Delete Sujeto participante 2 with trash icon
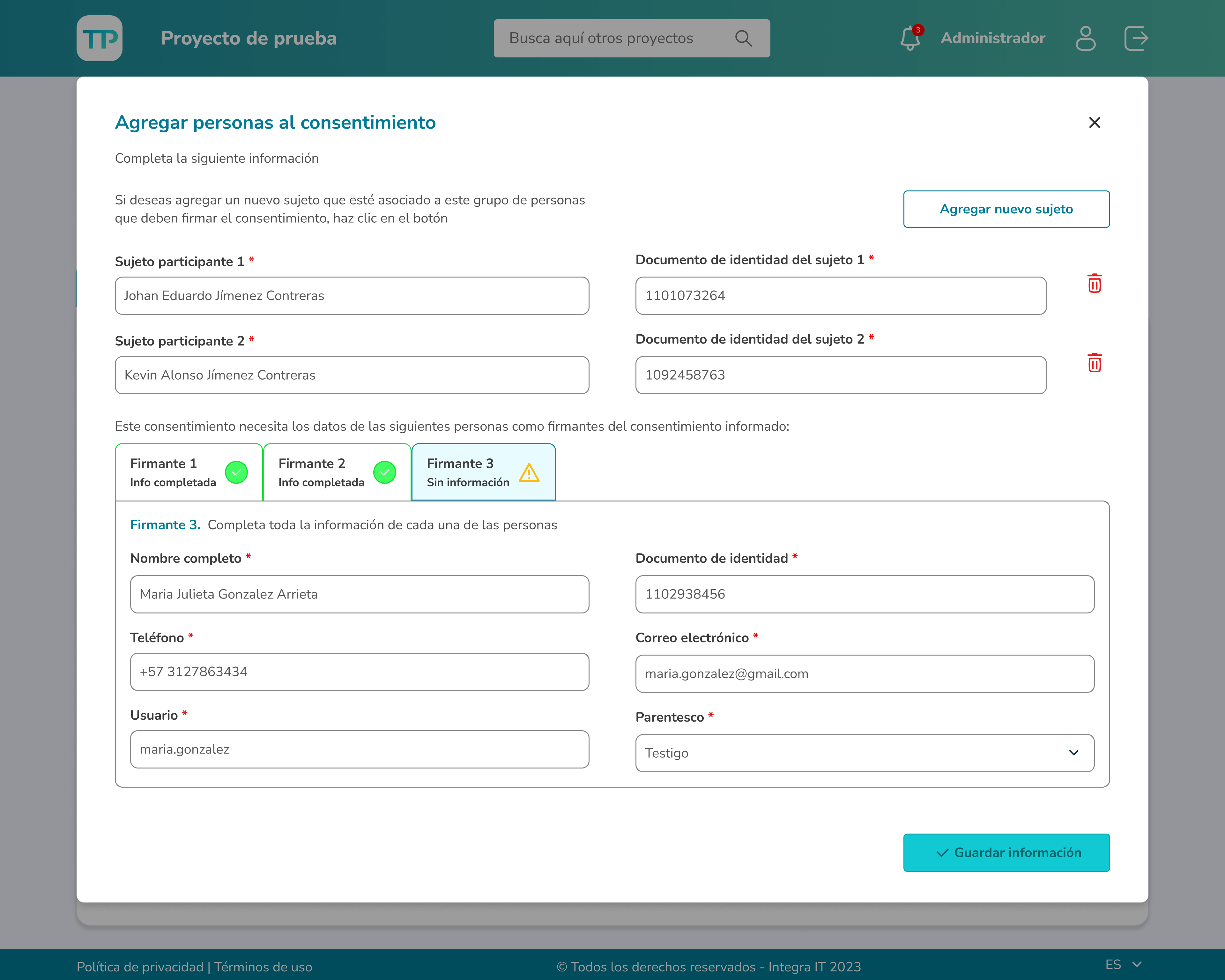 1094,363
